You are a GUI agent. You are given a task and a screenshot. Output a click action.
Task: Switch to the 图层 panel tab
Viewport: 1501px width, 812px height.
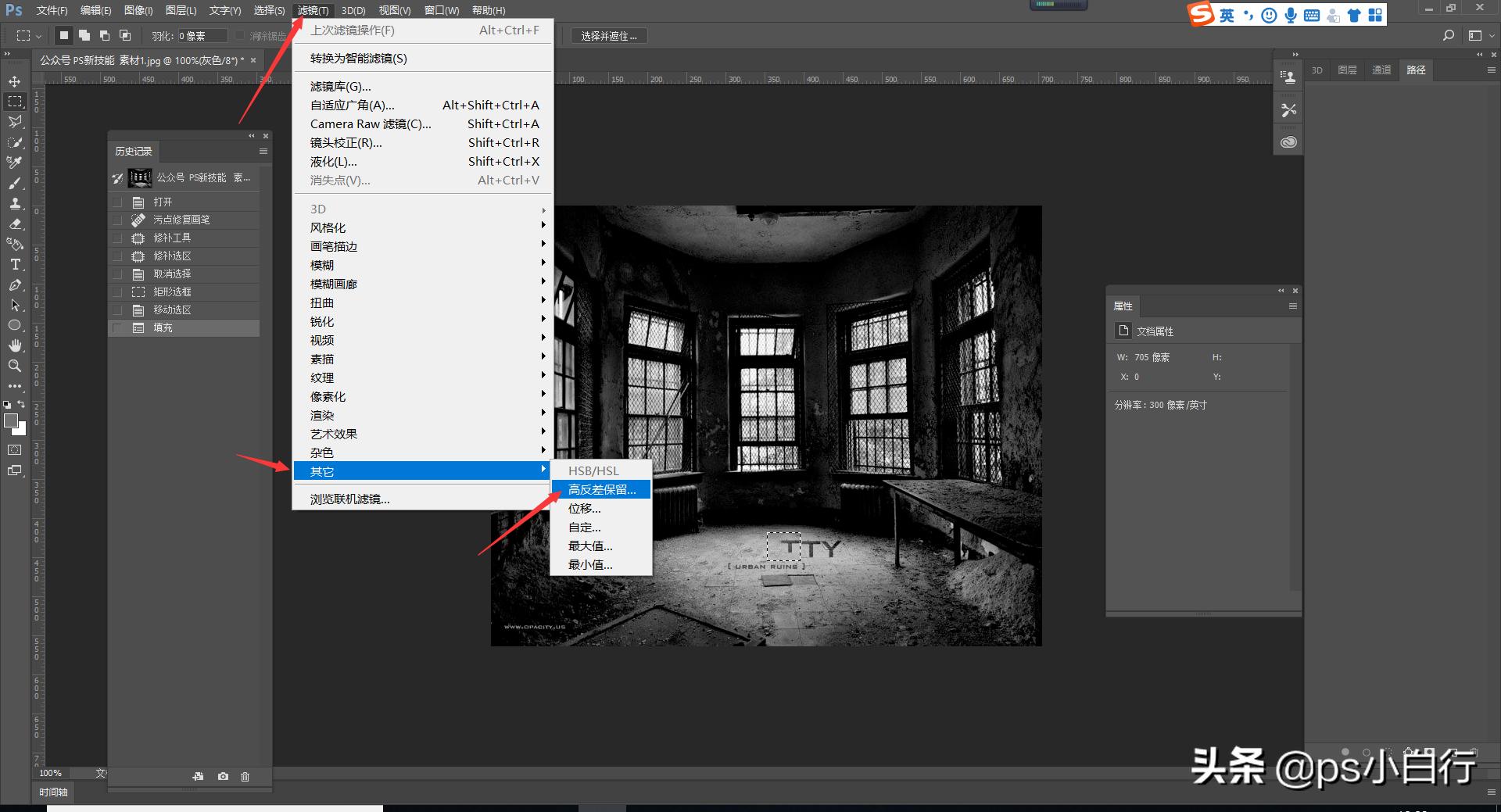tap(1347, 70)
